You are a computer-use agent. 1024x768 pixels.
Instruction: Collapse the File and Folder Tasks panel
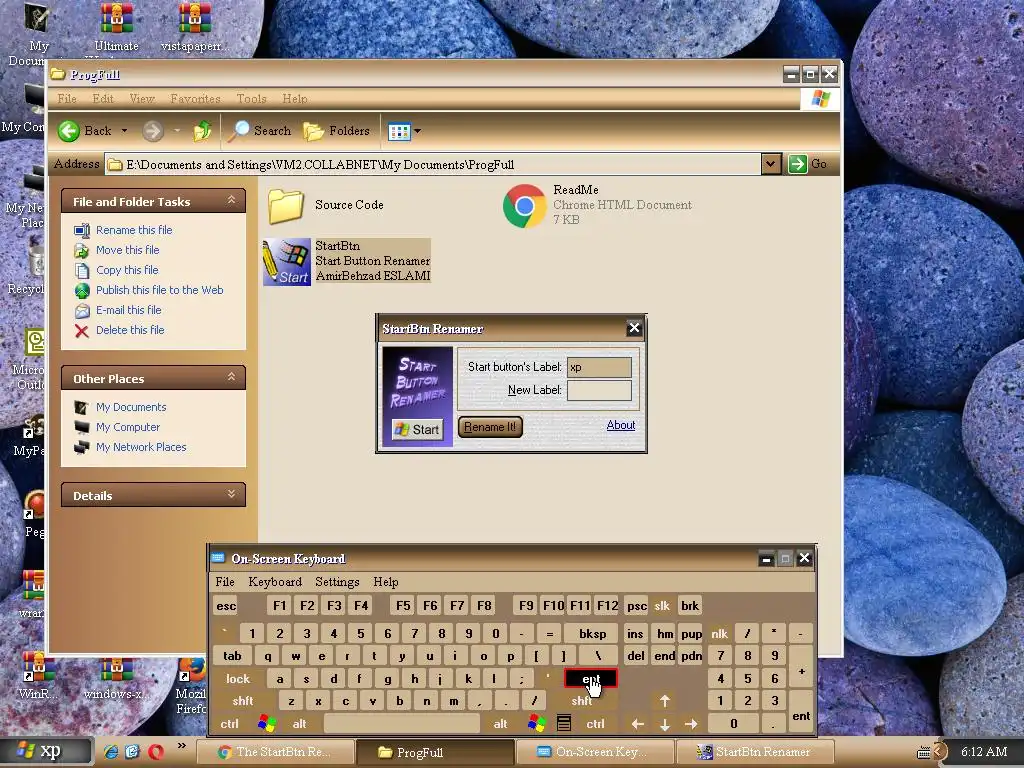click(x=231, y=200)
